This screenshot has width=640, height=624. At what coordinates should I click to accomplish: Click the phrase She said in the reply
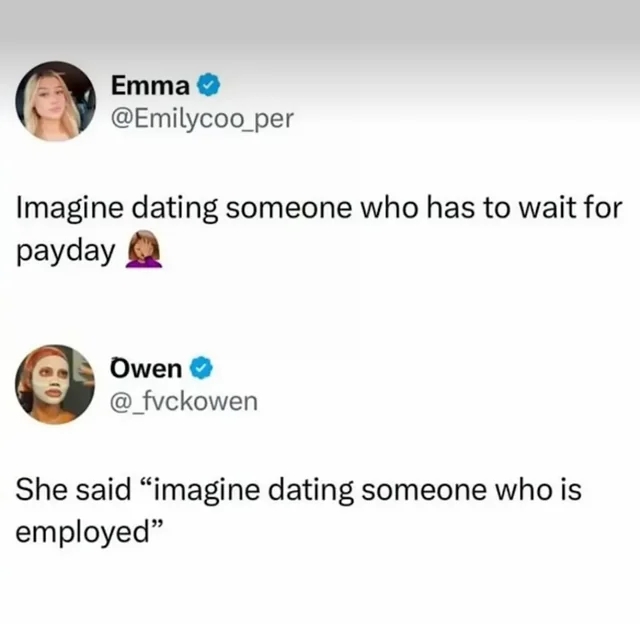[73, 490]
